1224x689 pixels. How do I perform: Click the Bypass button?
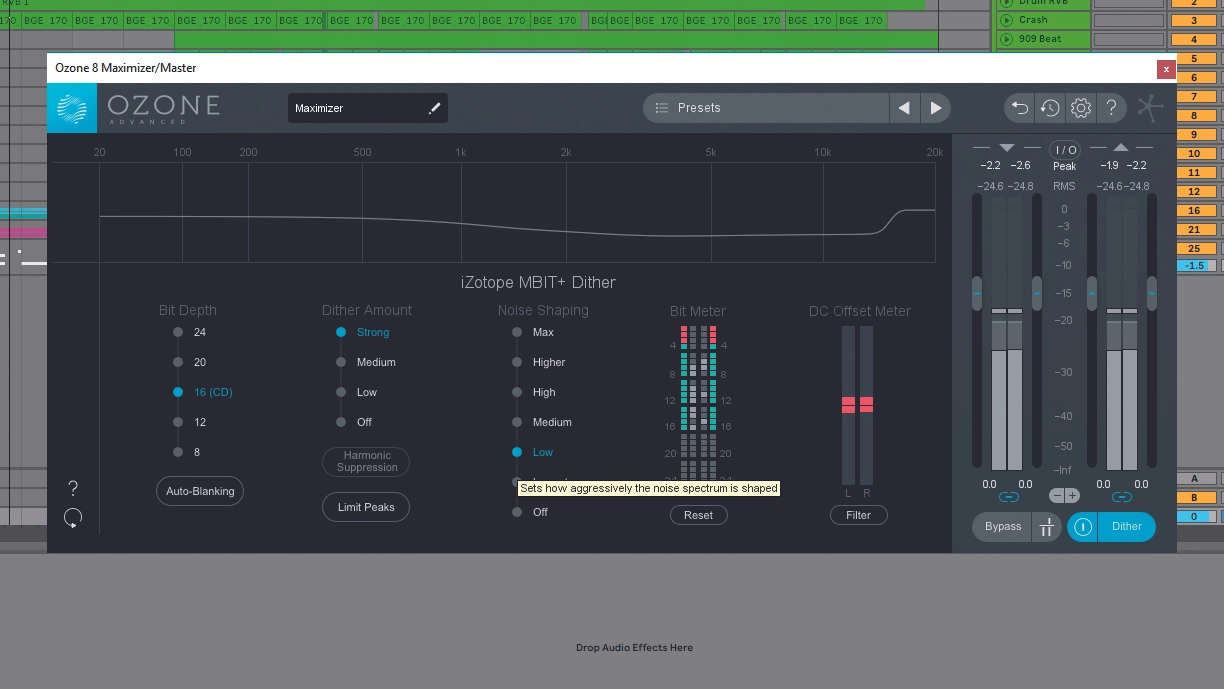pyautogui.click(x=1003, y=527)
